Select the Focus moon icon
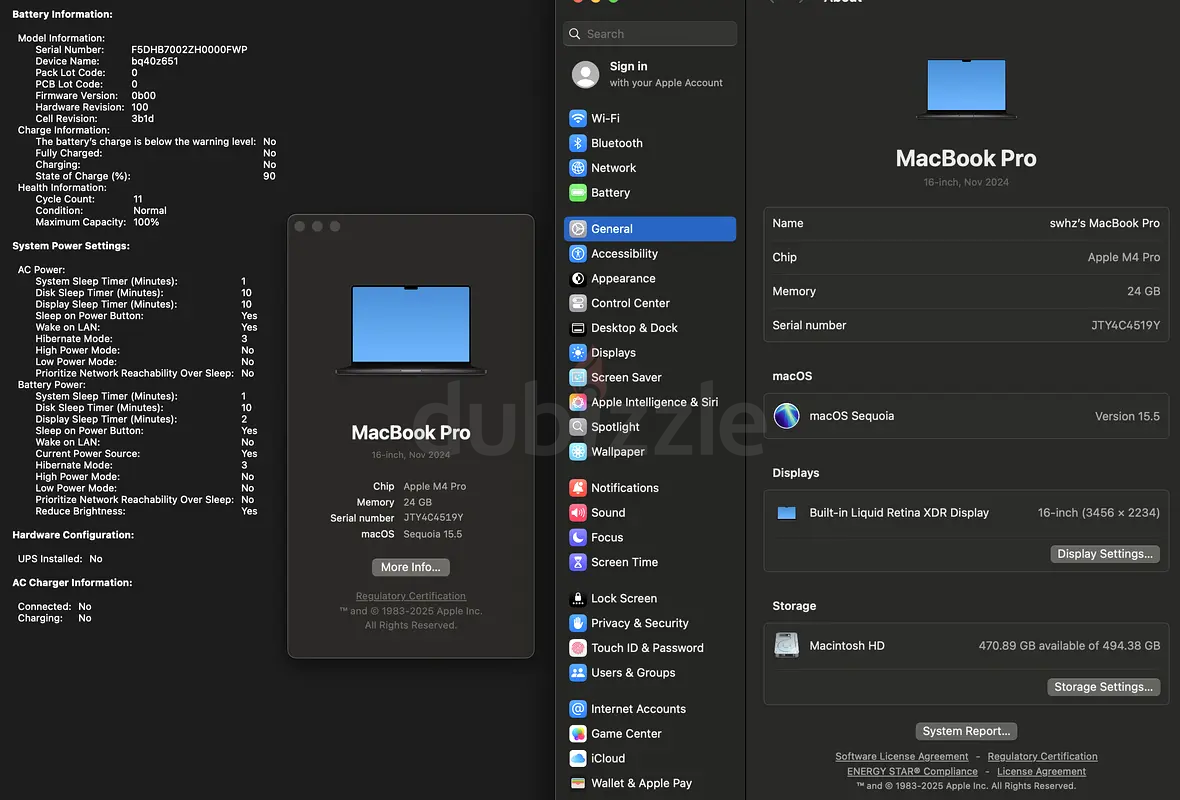The image size is (1180, 800). (x=577, y=537)
